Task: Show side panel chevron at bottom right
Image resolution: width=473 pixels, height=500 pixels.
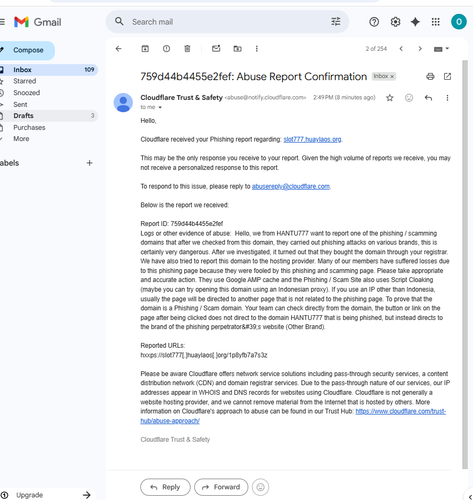Action: pyautogui.click(x=470, y=497)
